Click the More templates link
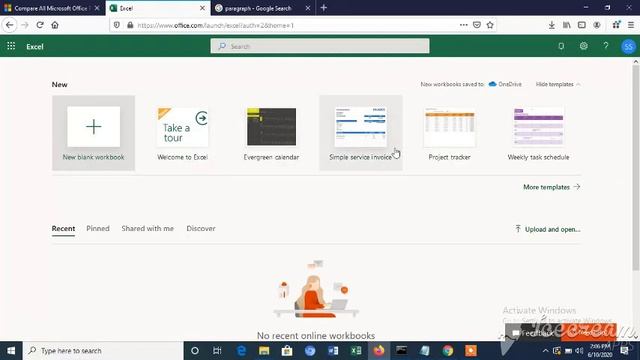The image size is (640, 360). click(551, 187)
